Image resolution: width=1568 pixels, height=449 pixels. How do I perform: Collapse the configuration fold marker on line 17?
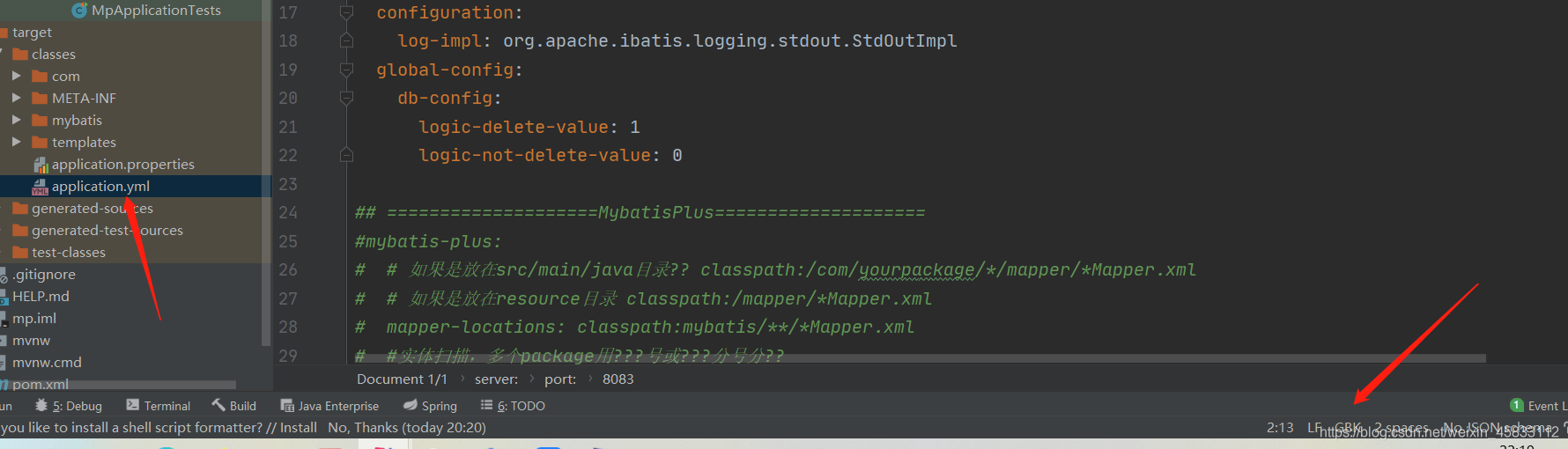[346, 12]
